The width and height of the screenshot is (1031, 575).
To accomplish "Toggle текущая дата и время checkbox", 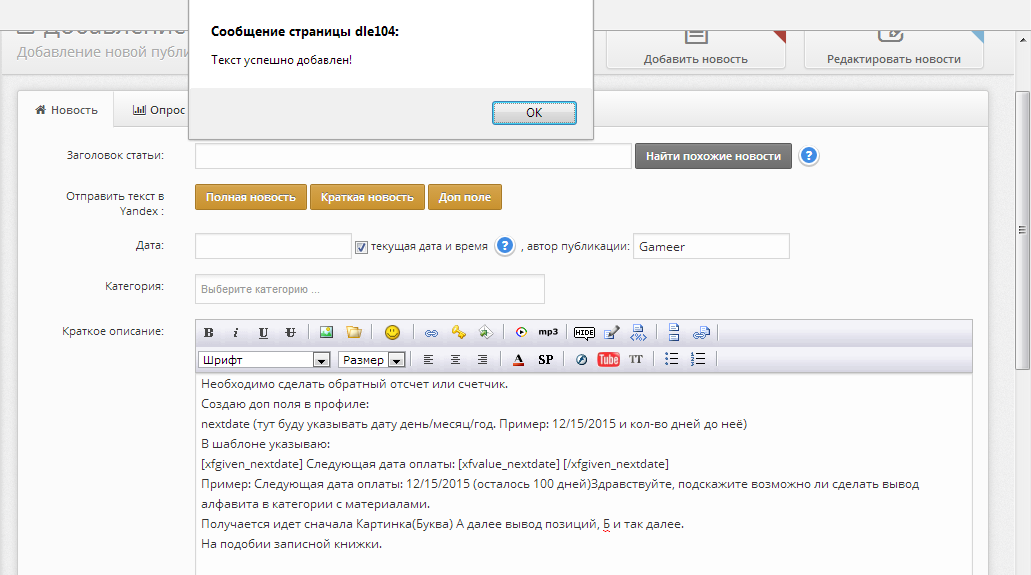I will tap(361, 247).
